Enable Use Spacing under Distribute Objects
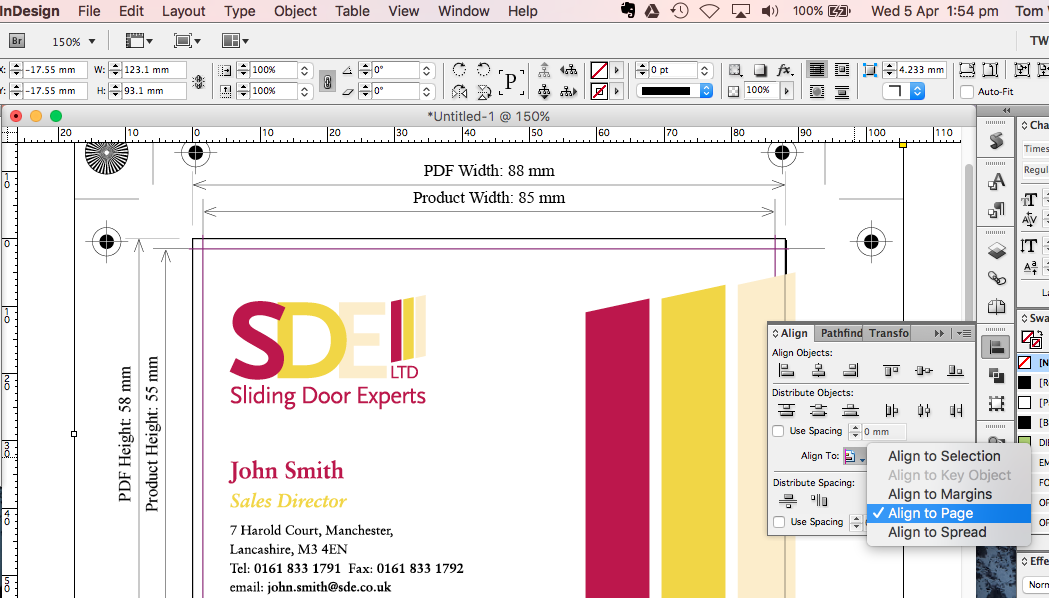The height and width of the screenshot is (598, 1049). point(778,431)
